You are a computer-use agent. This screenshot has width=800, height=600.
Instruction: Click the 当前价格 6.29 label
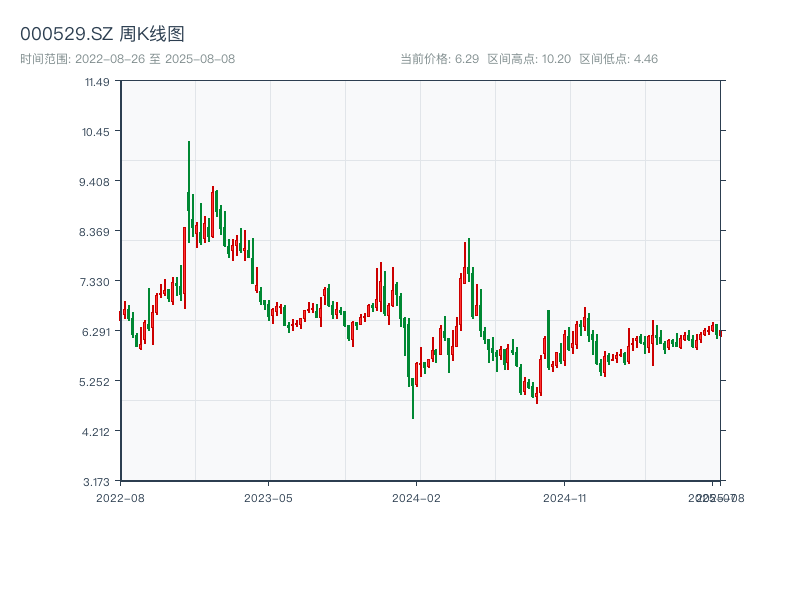coord(439,59)
